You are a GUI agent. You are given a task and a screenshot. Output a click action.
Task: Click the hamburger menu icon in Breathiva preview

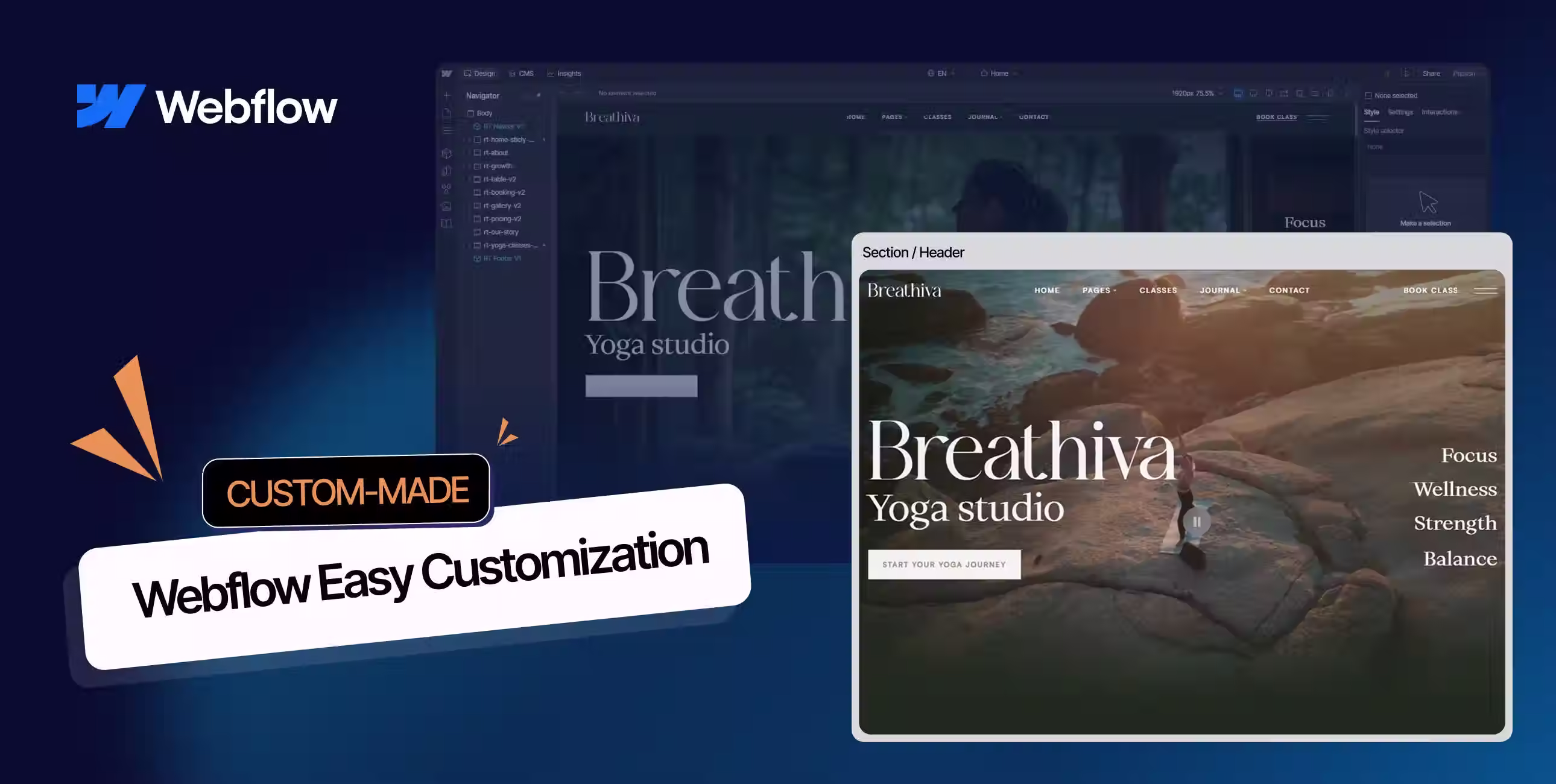coord(1485,291)
